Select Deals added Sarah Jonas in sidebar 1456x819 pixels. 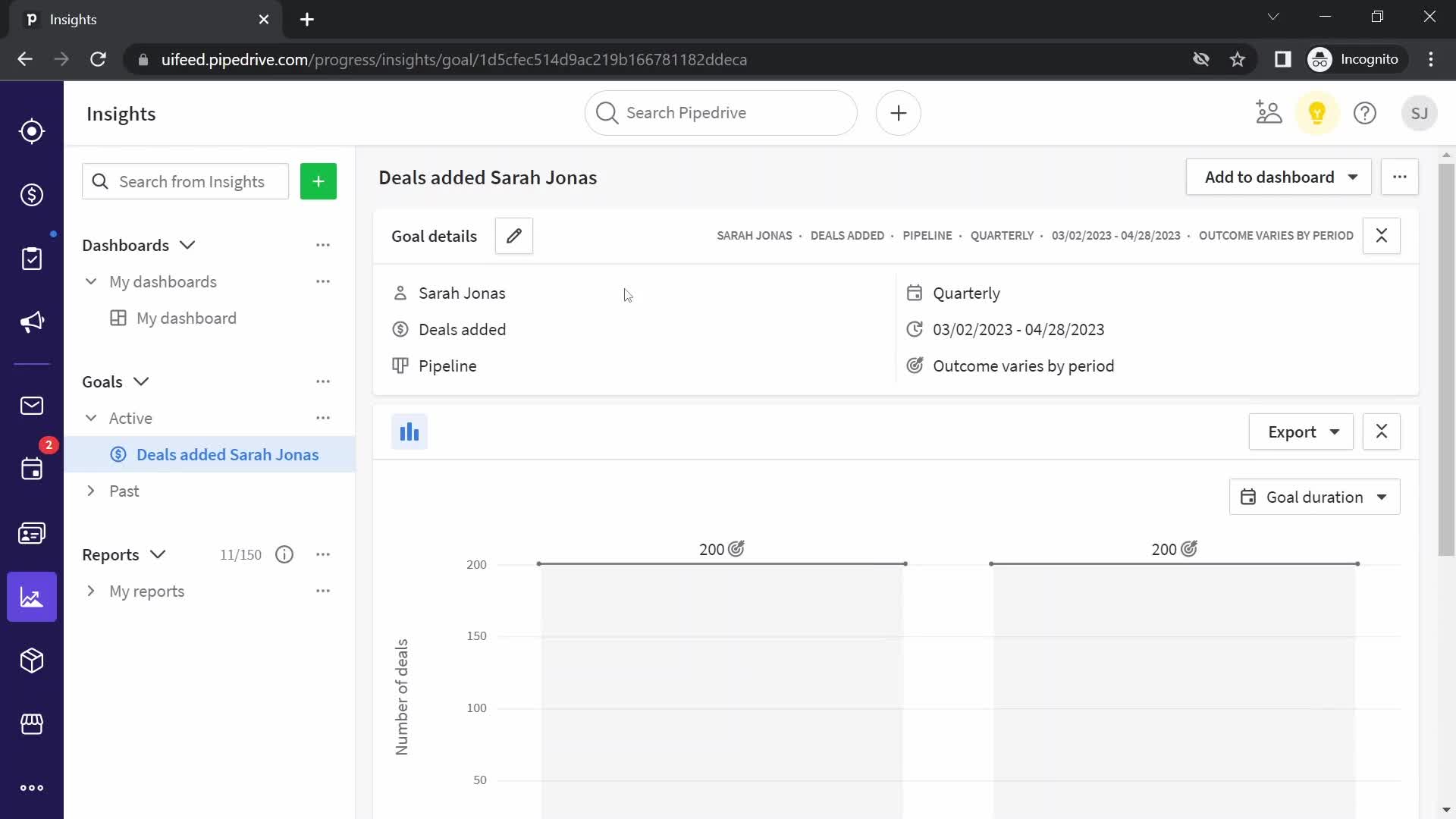point(228,454)
